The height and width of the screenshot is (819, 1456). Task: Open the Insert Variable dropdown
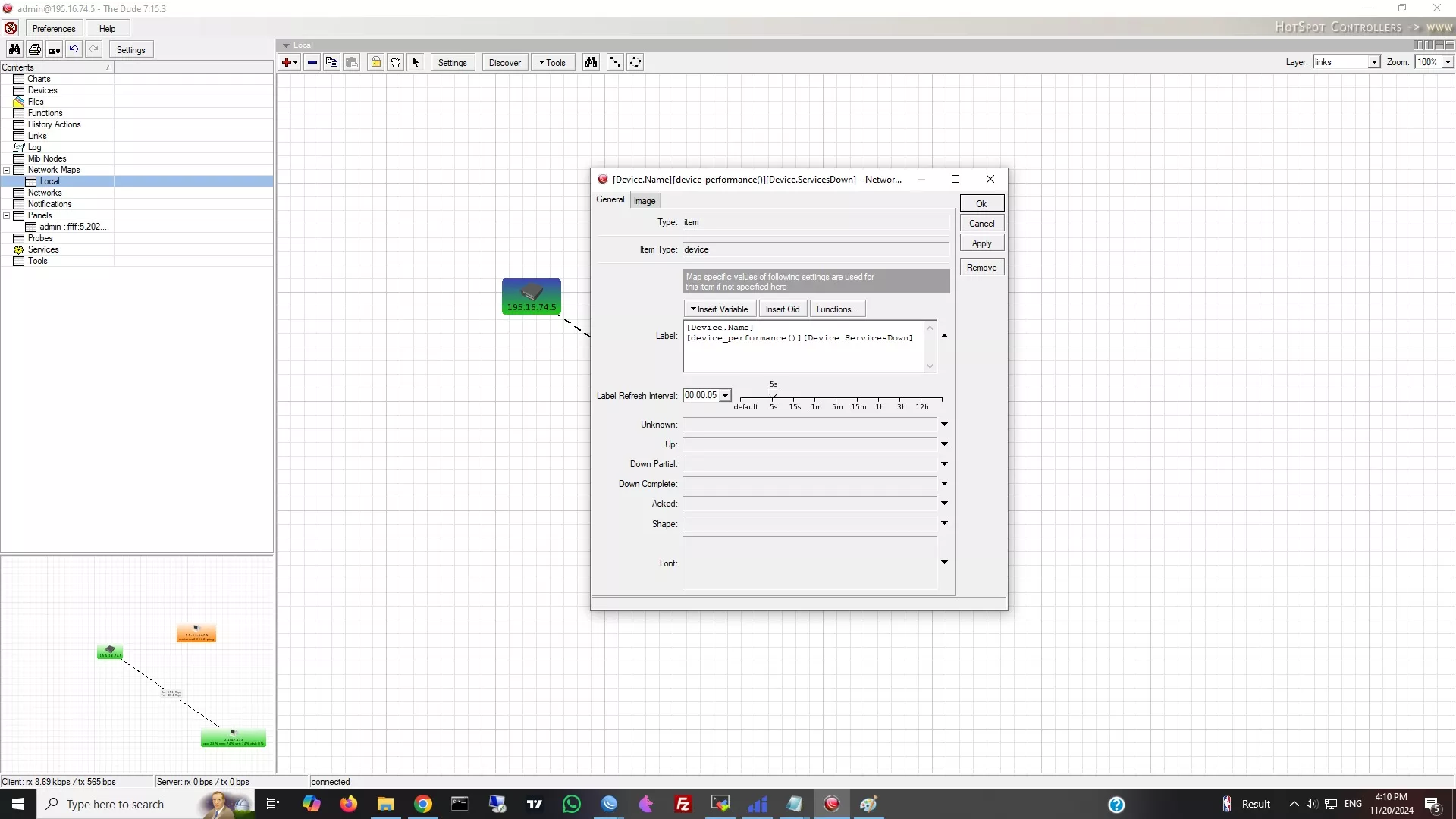(720, 309)
